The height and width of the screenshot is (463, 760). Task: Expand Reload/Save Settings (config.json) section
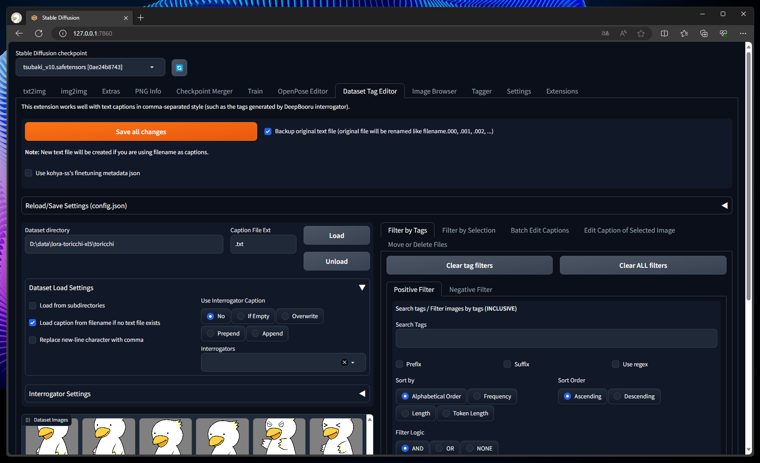pyautogui.click(x=376, y=206)
